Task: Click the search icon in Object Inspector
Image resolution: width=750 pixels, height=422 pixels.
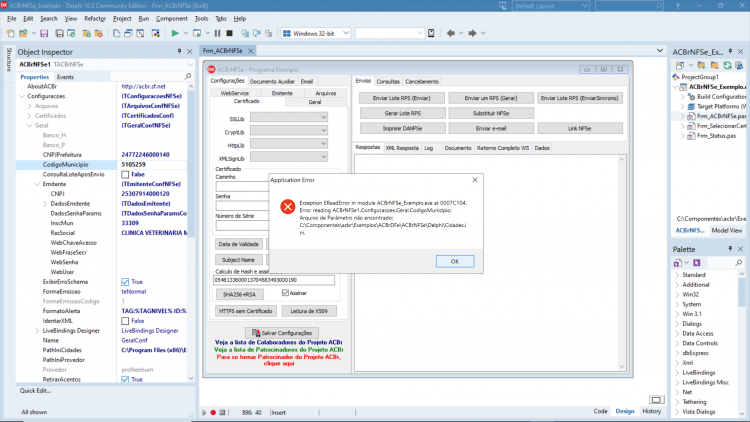Action: click(188, 77)
